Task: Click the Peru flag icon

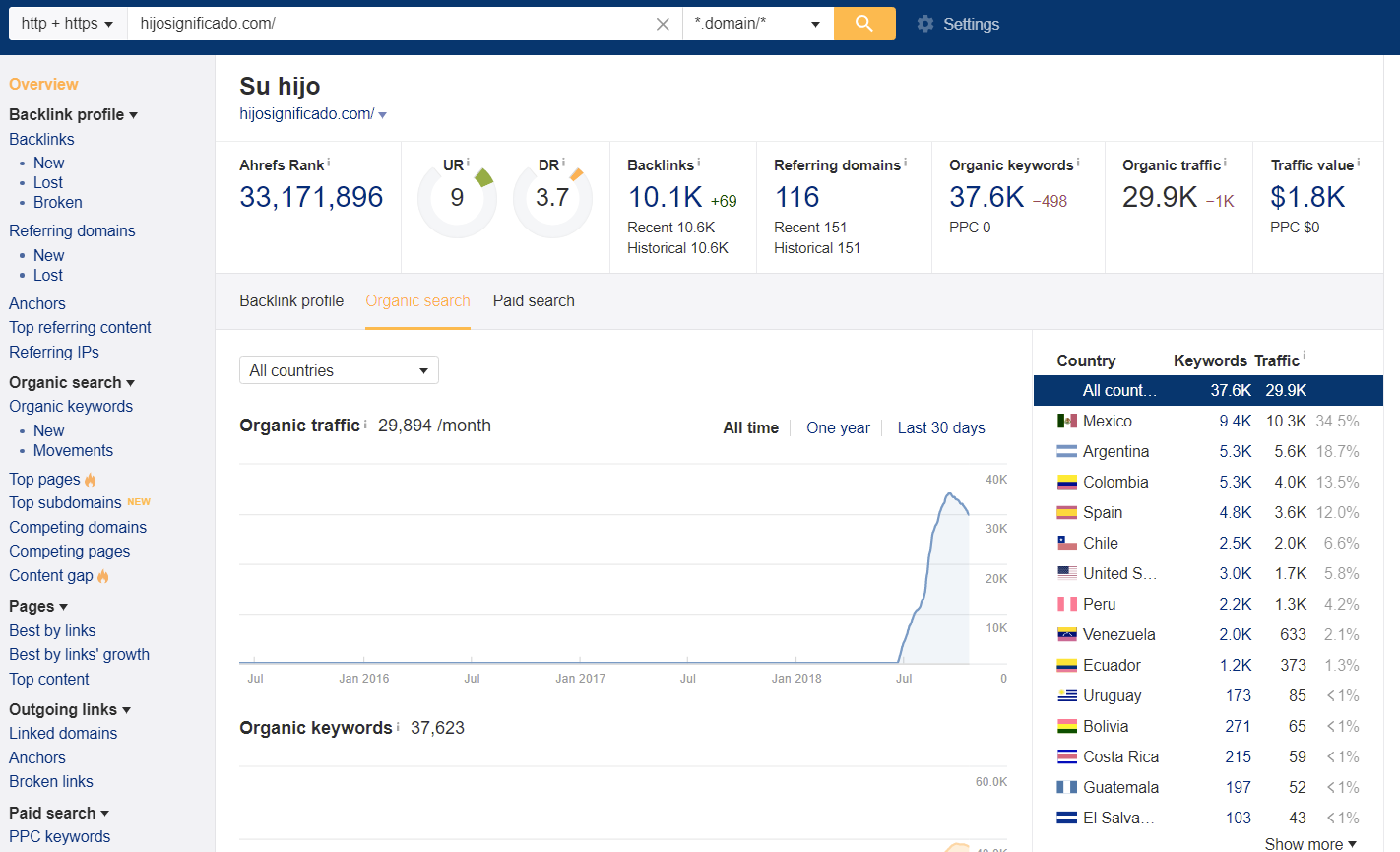Action: click(x=1066, y=604)
